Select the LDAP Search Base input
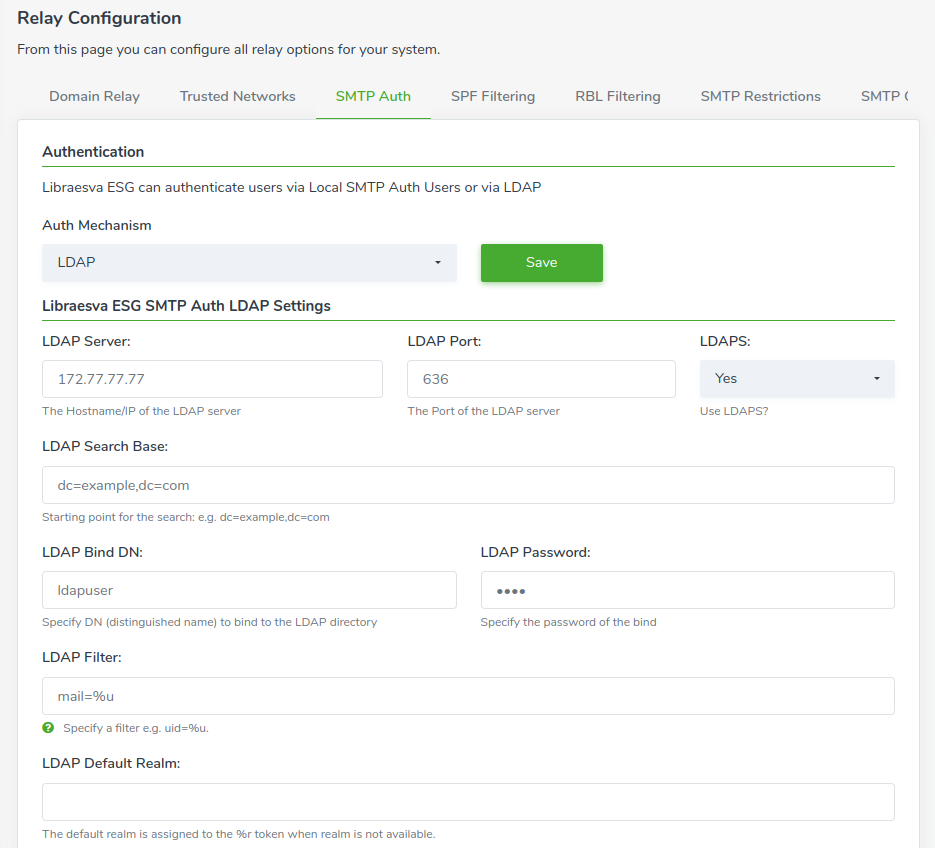 468,485
